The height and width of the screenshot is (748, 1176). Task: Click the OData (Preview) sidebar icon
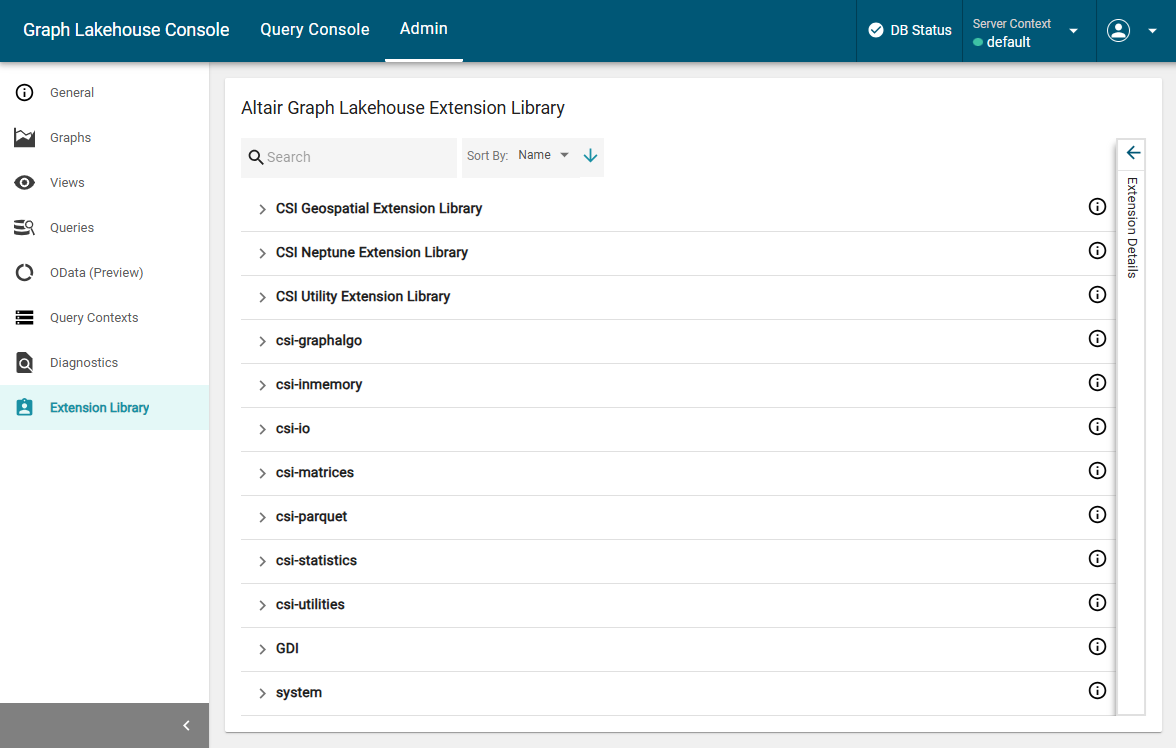pos(25,273)
